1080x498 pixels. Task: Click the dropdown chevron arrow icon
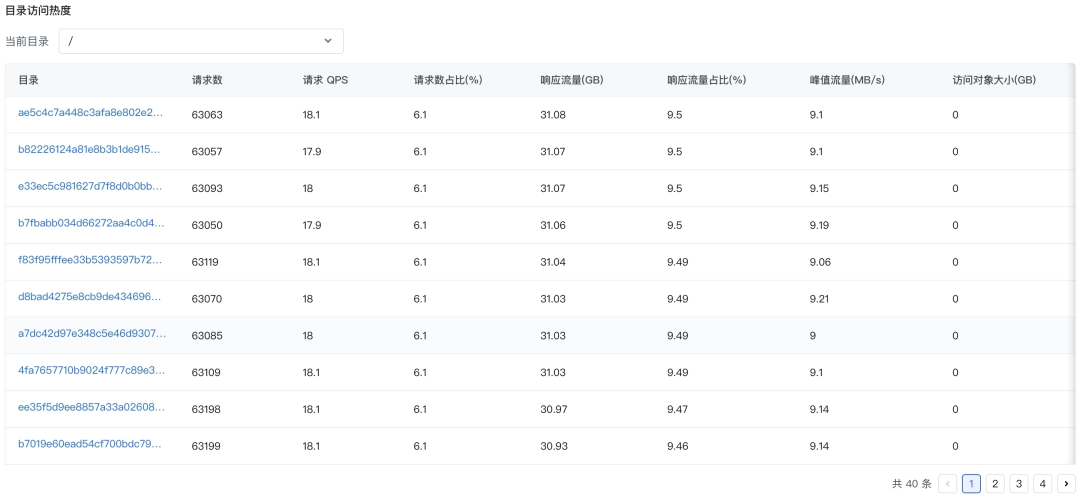click(328, 41)
